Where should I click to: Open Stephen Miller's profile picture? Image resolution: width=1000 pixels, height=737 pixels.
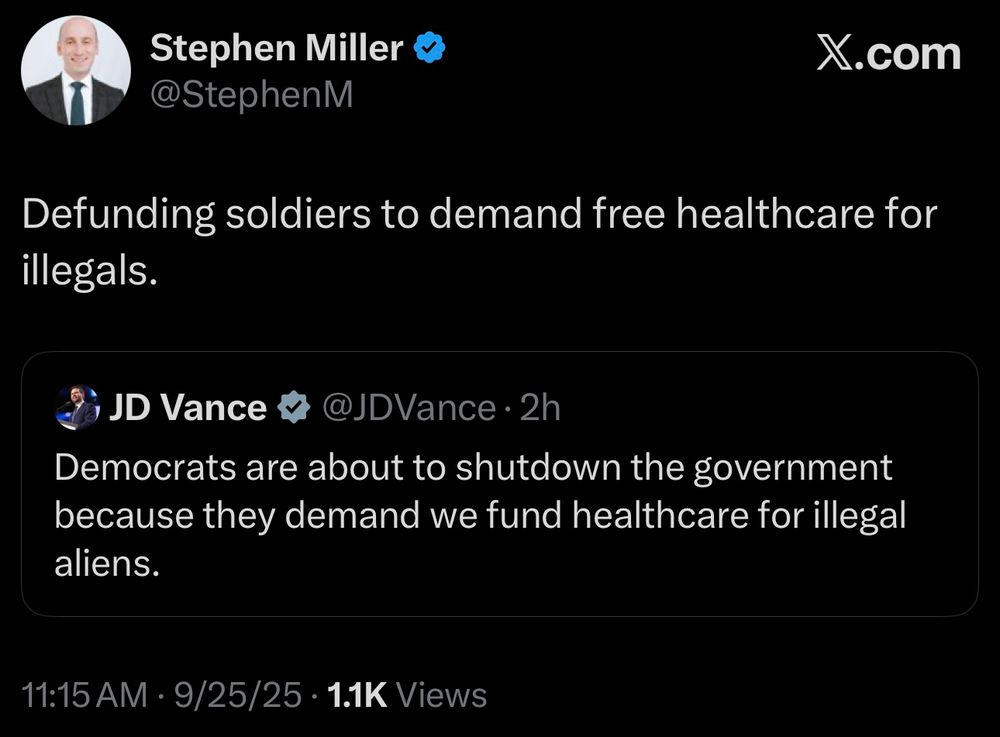click(76, 70)
